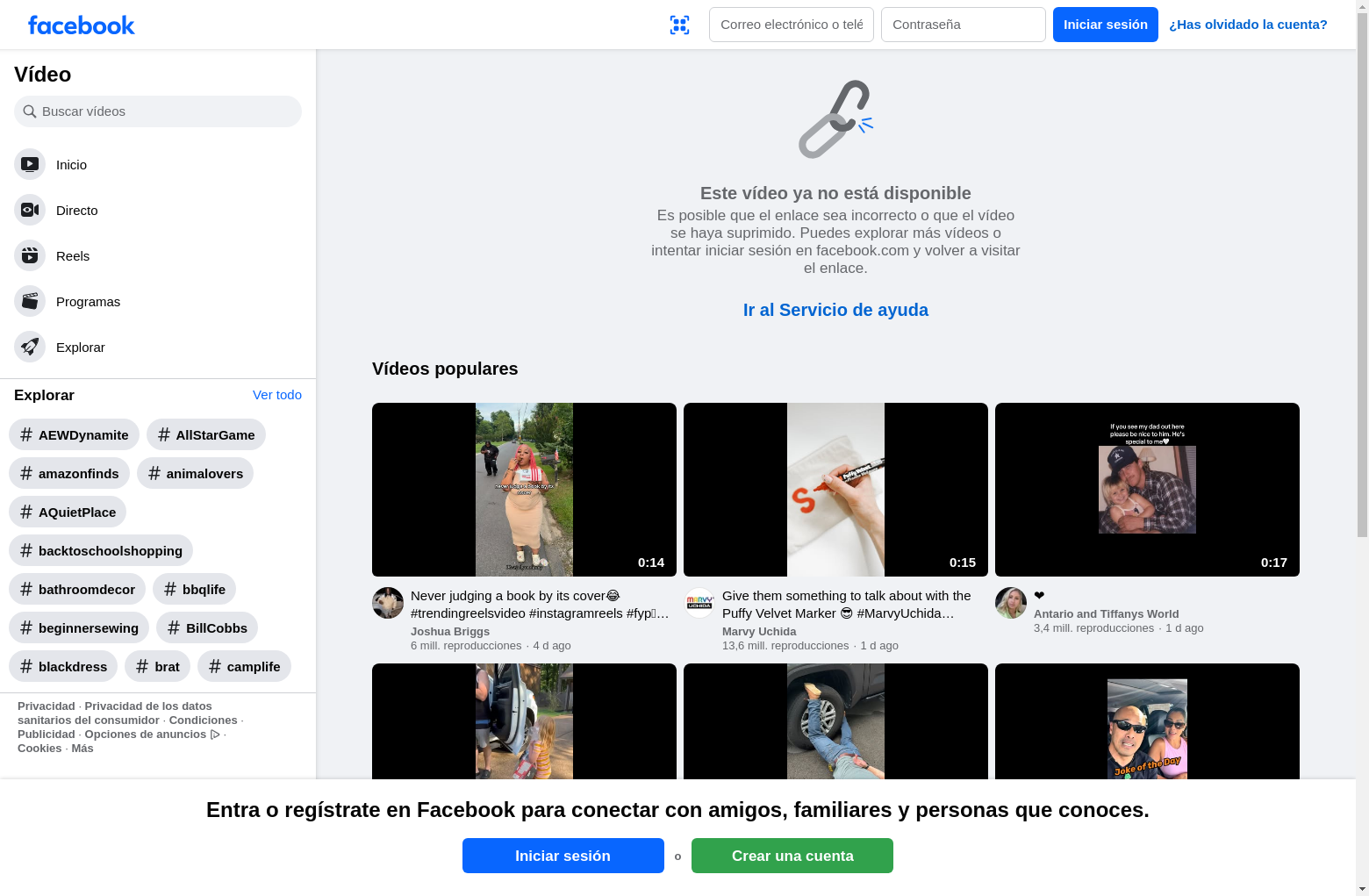Select the backtoschoolshopping hashtag chip
The height and width of the screenshot is (896, 1369).
(101, 550)
